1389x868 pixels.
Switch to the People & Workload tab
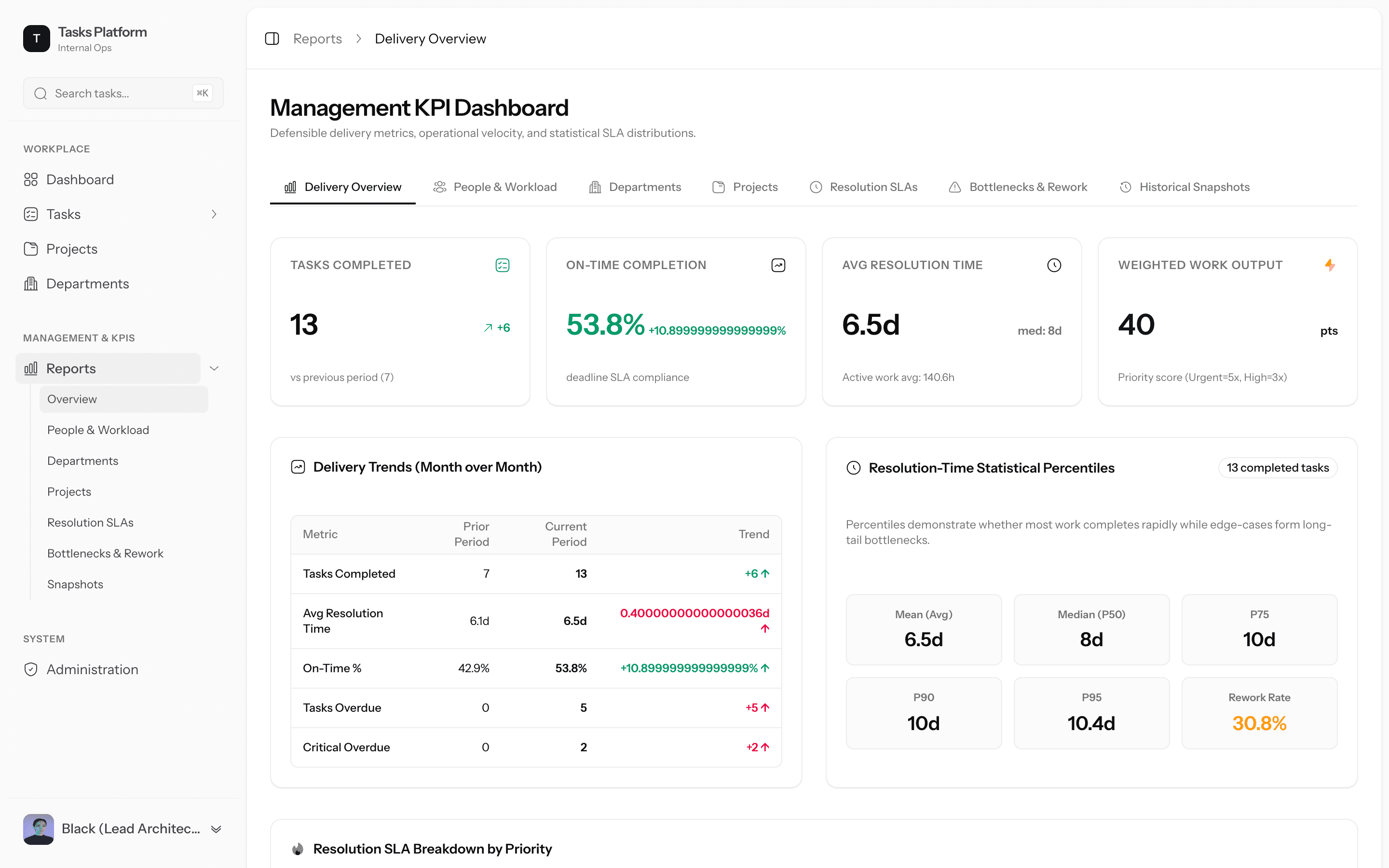[495, 187]
